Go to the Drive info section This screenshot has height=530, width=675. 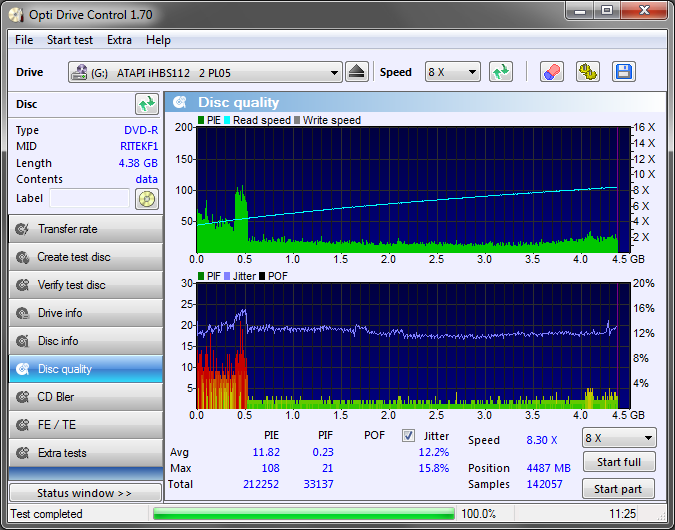click(86, 313)
